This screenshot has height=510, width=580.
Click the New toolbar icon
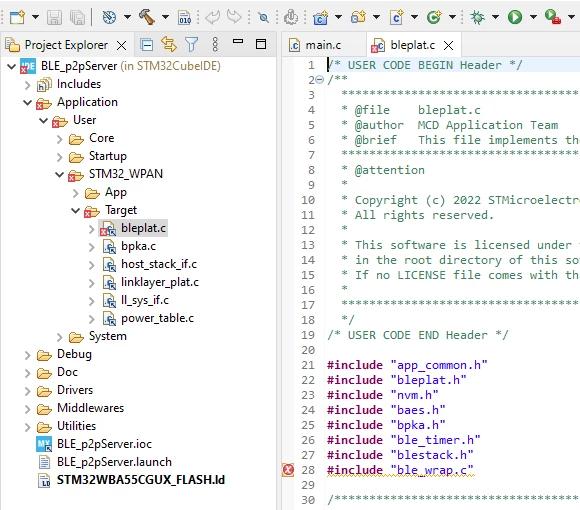(x=17, y=17)
